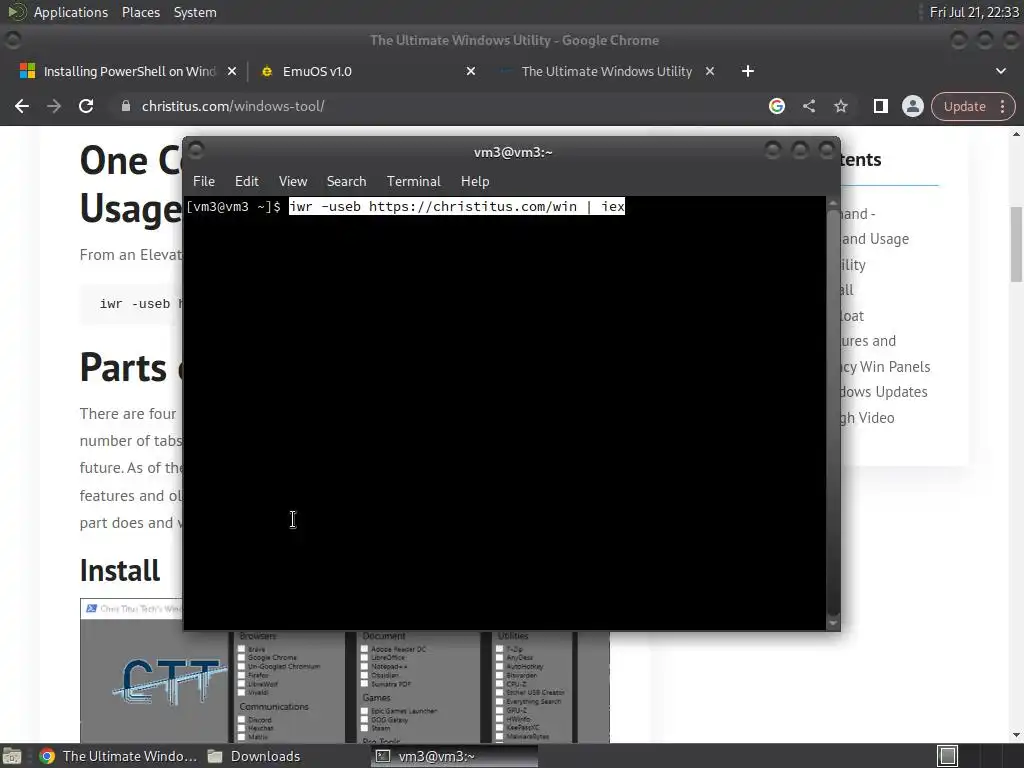1024x768 pixels.
Task: Share this page via share icon
Action: click(808, 106)
